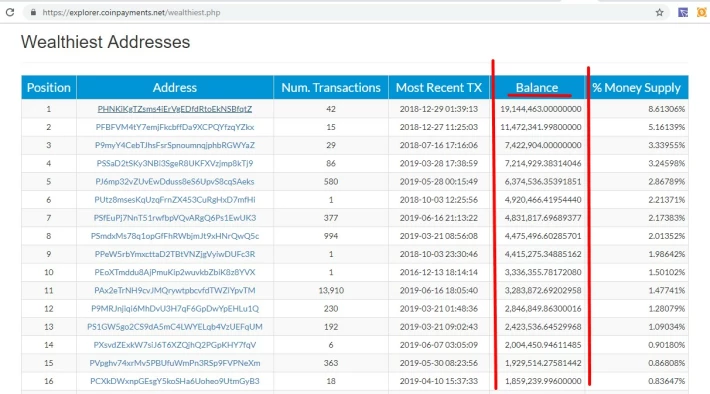710x394 pixels.
Task: Select money supply value 0.83647%
Action: pyautogui.click(x=667, y=381)
